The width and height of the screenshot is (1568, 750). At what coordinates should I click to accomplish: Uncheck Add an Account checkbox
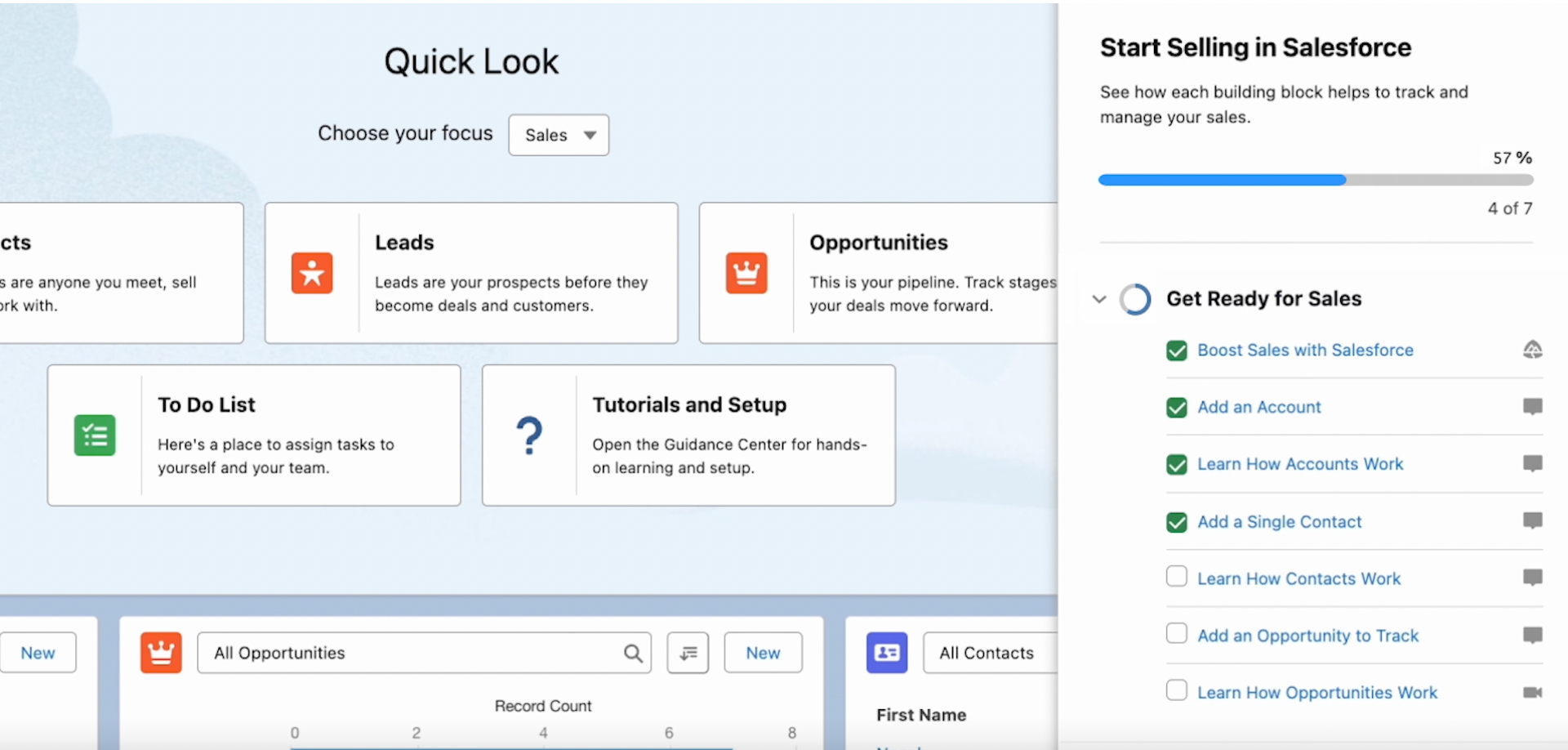point(1177,408)
